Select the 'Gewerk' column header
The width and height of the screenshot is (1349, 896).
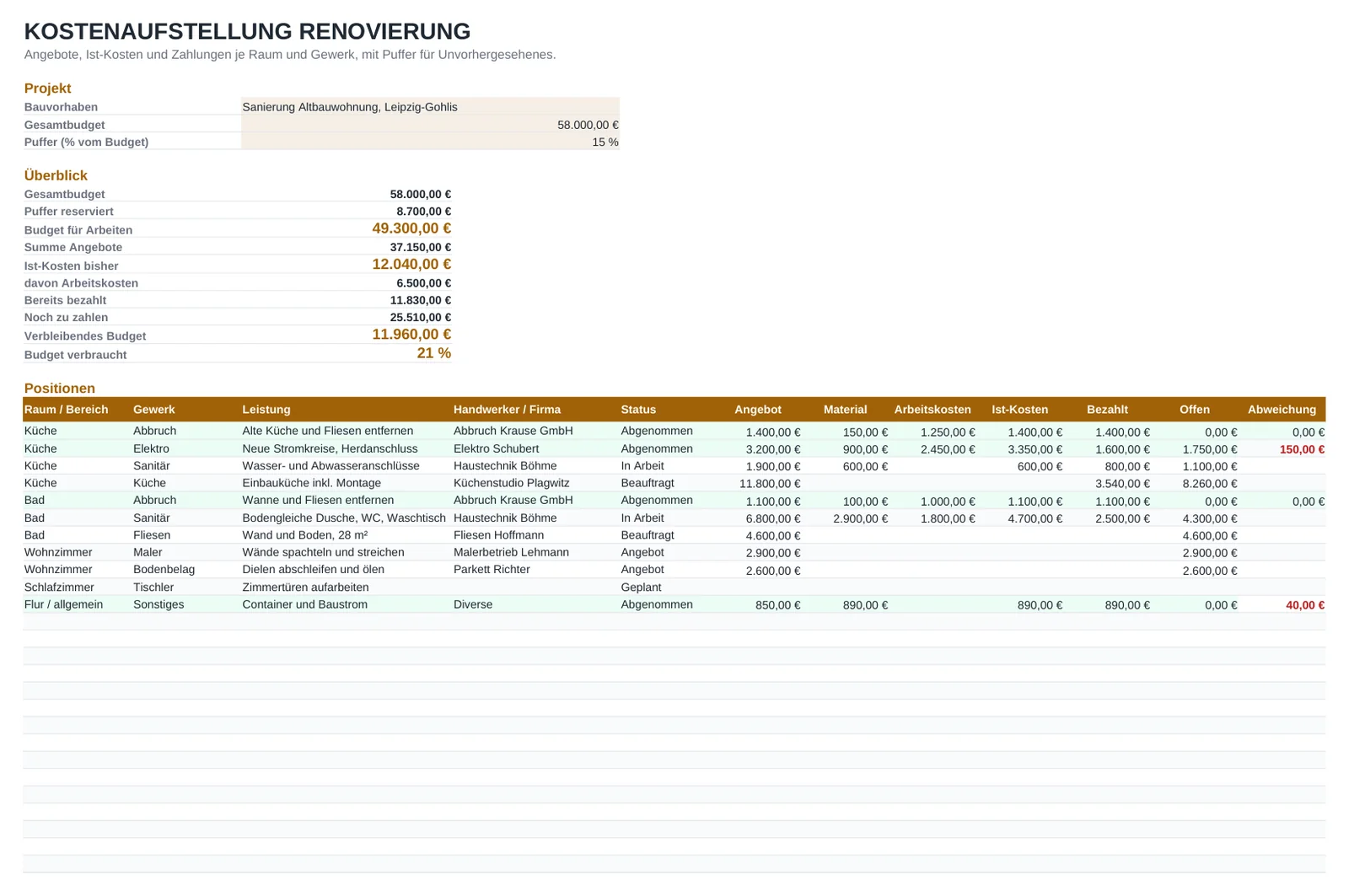point(154,410)
